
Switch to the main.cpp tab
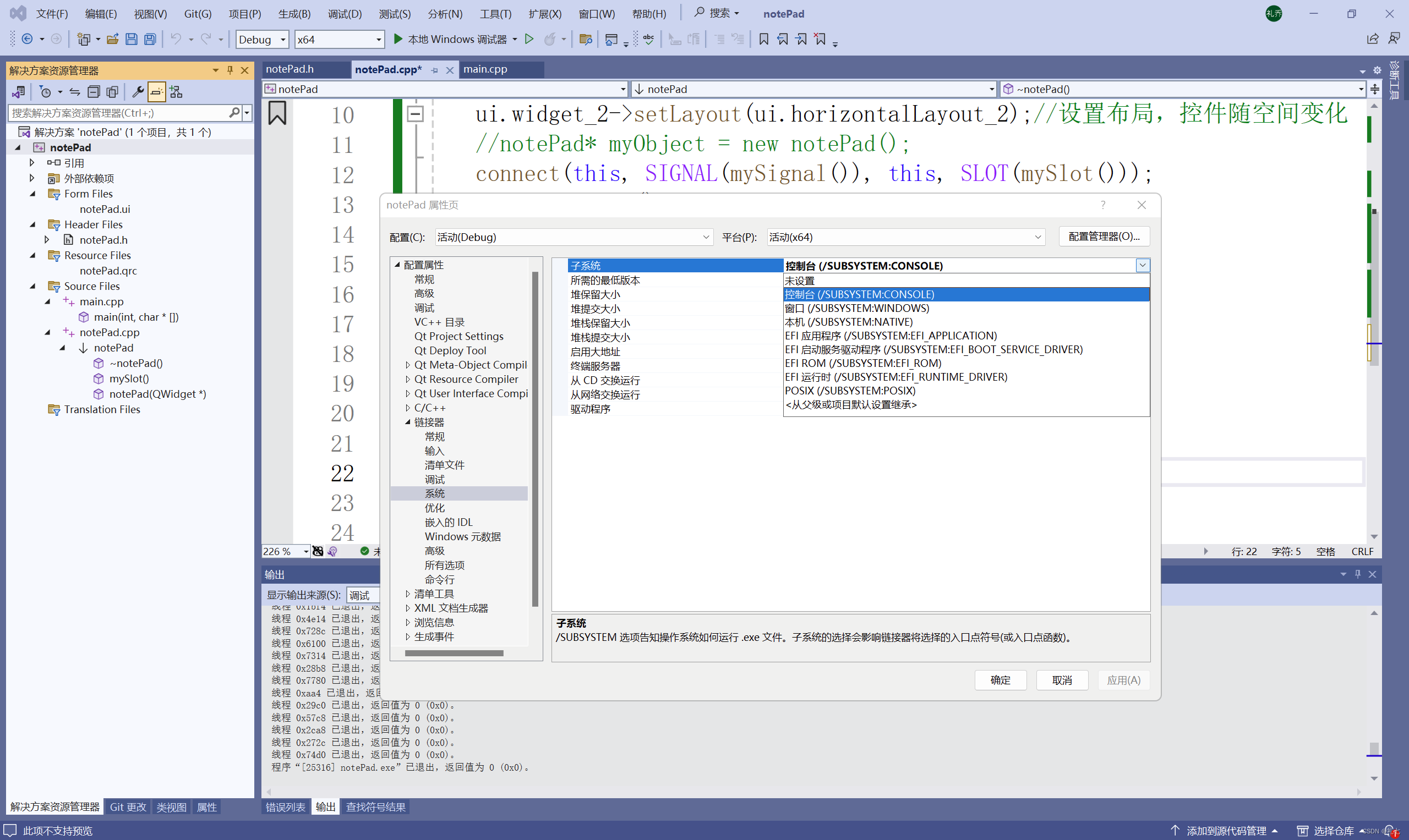[x=485, y=69]
